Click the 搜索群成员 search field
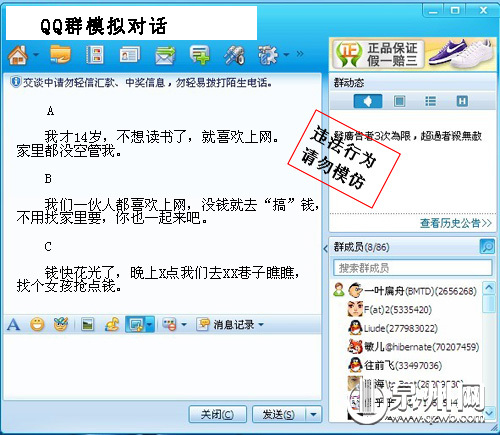The width and height of the screenshot is (500, 435). 413,268
